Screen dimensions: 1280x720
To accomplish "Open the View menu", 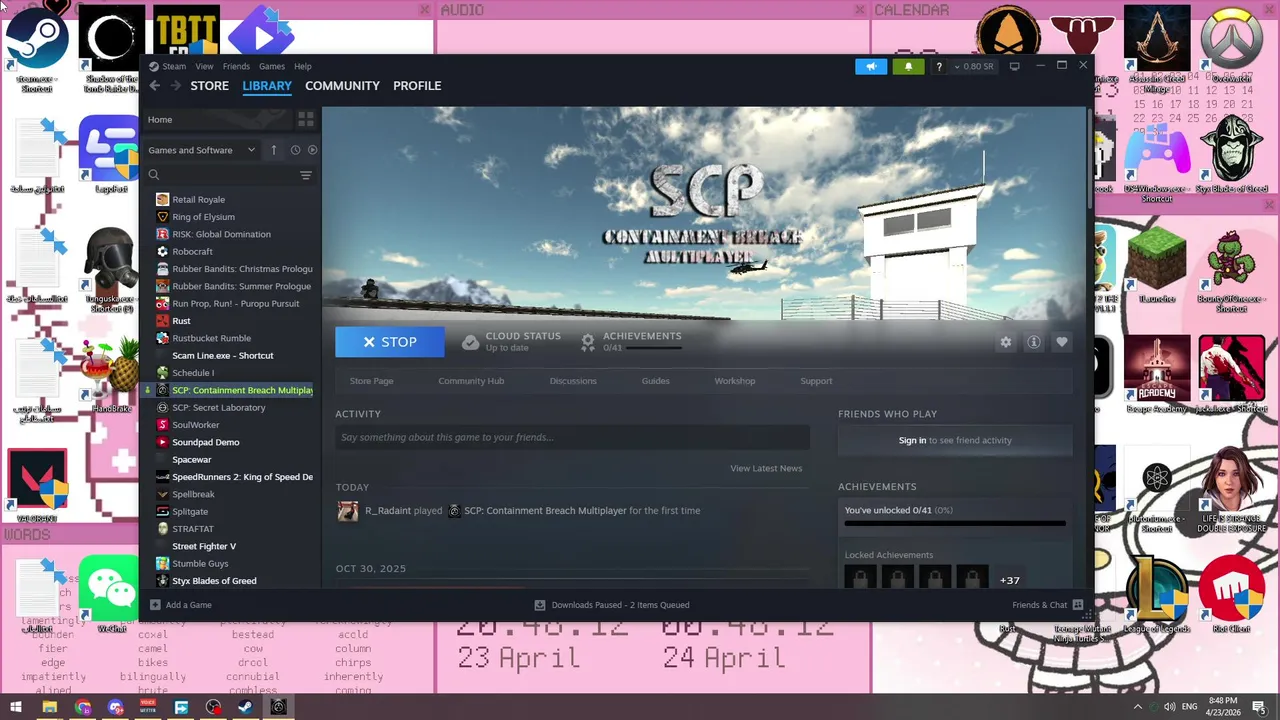I will pyautogui.click(x=204, y=66).
